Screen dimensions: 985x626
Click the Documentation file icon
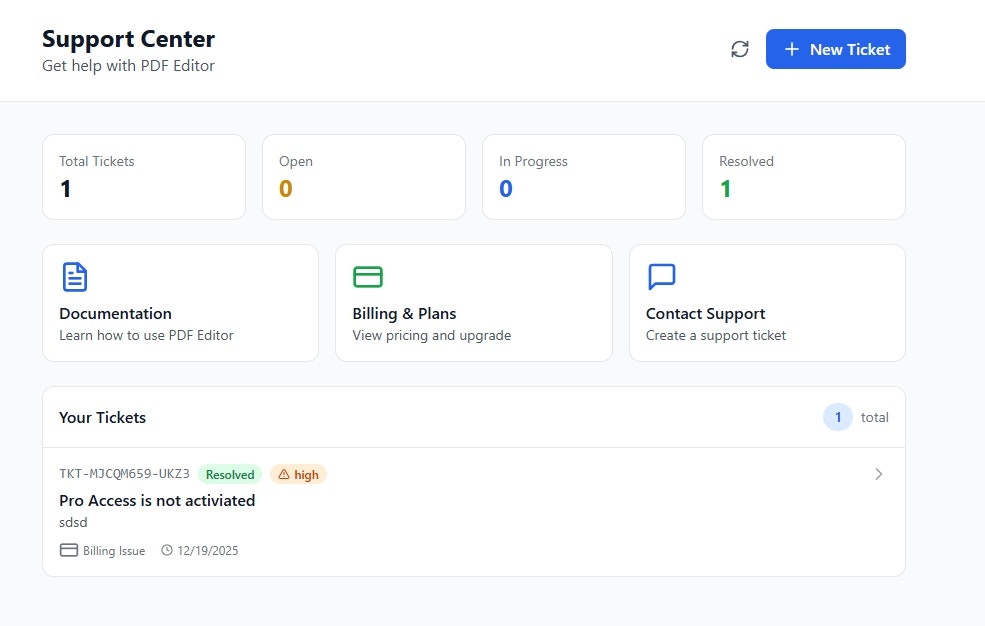pos(75,277)
